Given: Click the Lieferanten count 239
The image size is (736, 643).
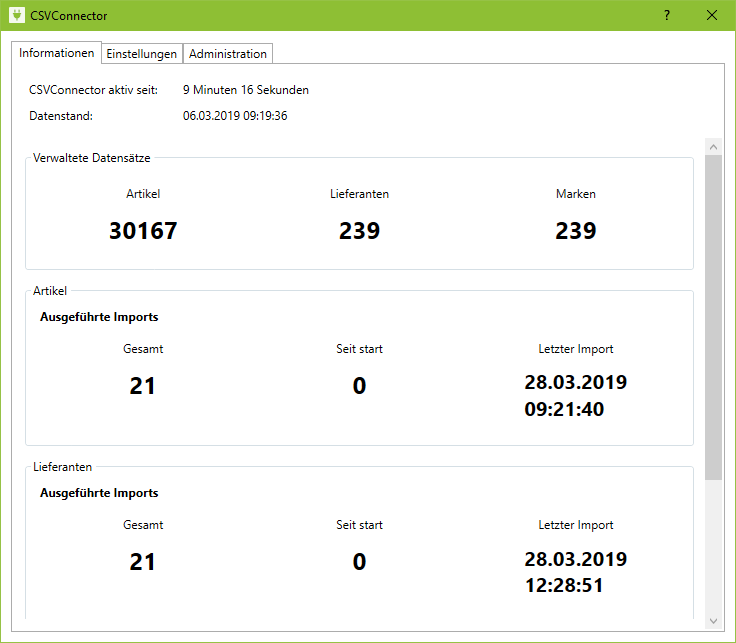Looking at the screenshot, I should tap(359, 231).
